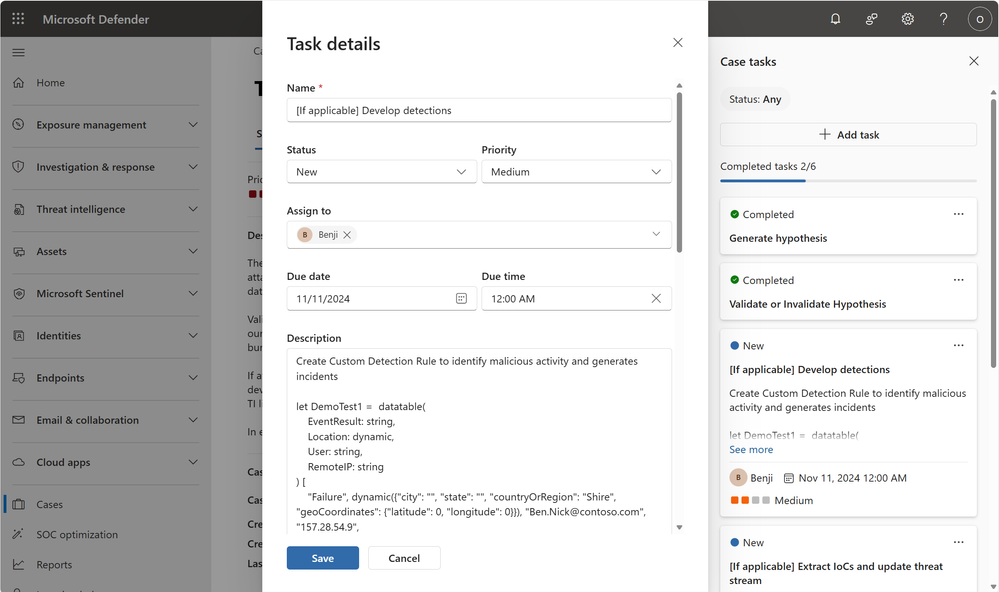Click the Task details vertical scrollbar
The image size is (999, 592).
pos(679,172)
